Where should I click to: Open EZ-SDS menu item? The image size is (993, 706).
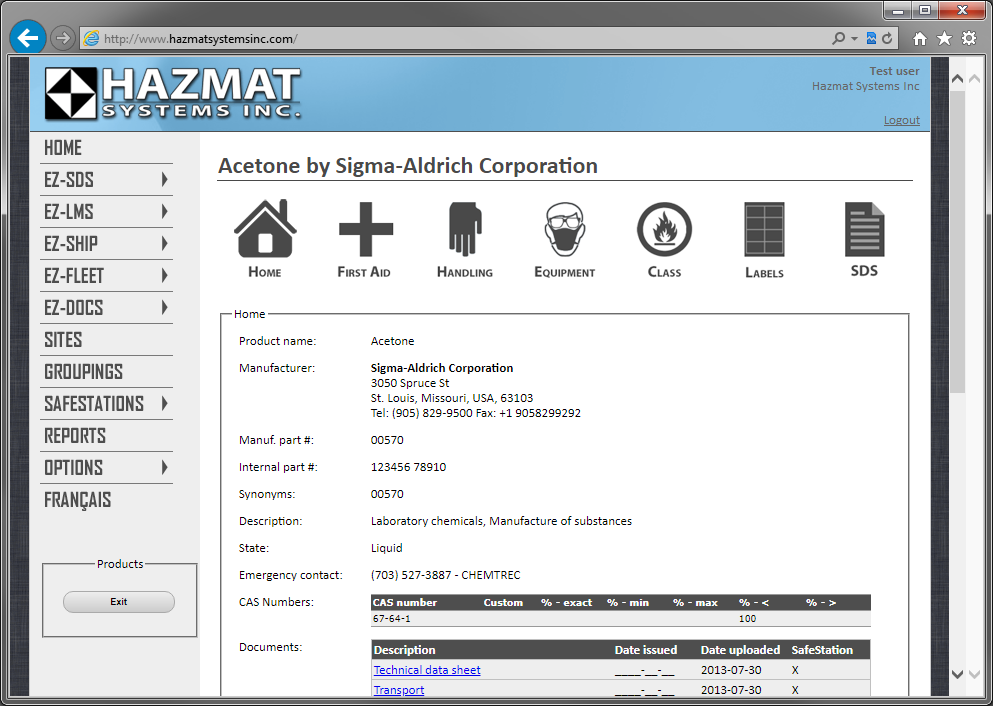pos(68,180)
